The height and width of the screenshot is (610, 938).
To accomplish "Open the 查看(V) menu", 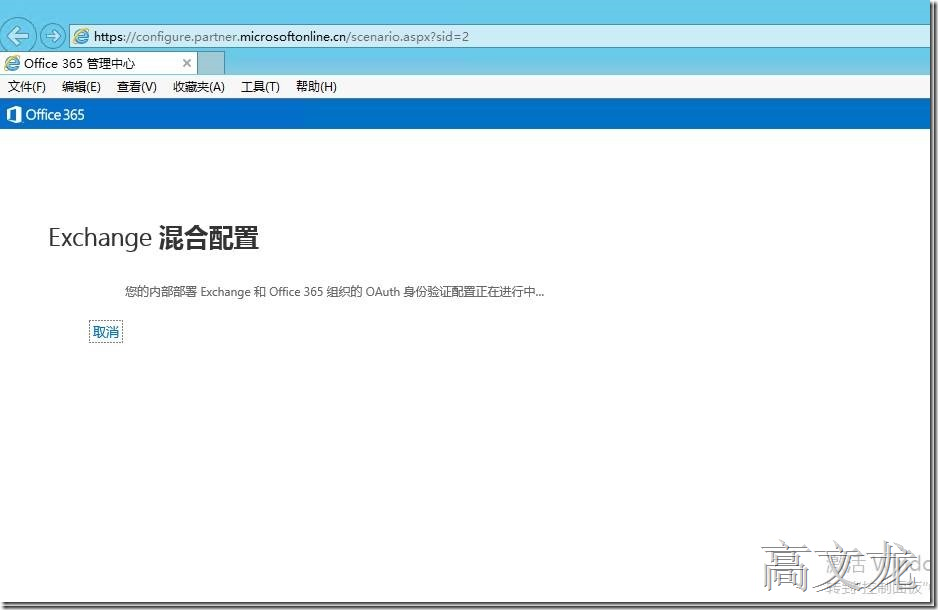I will coord(136,87).
